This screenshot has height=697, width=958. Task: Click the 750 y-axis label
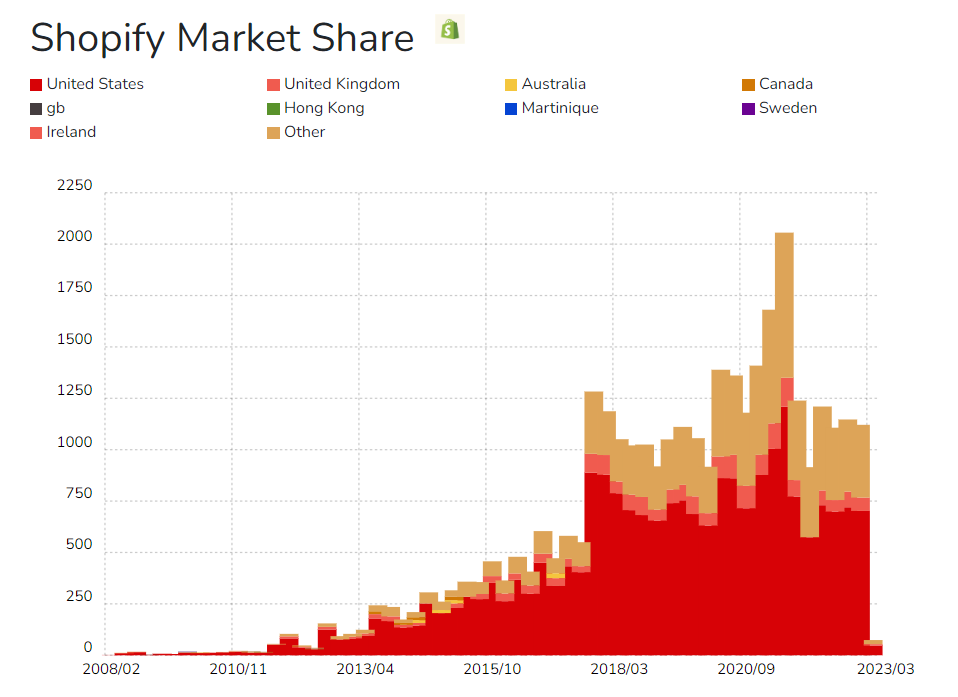click(x=79, y=493)
